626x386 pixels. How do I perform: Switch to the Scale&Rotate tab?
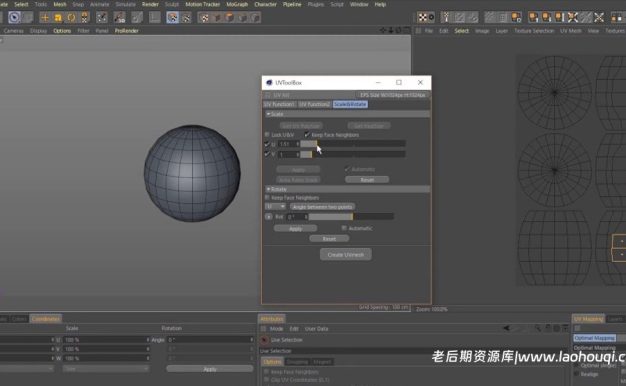(350, 104)
